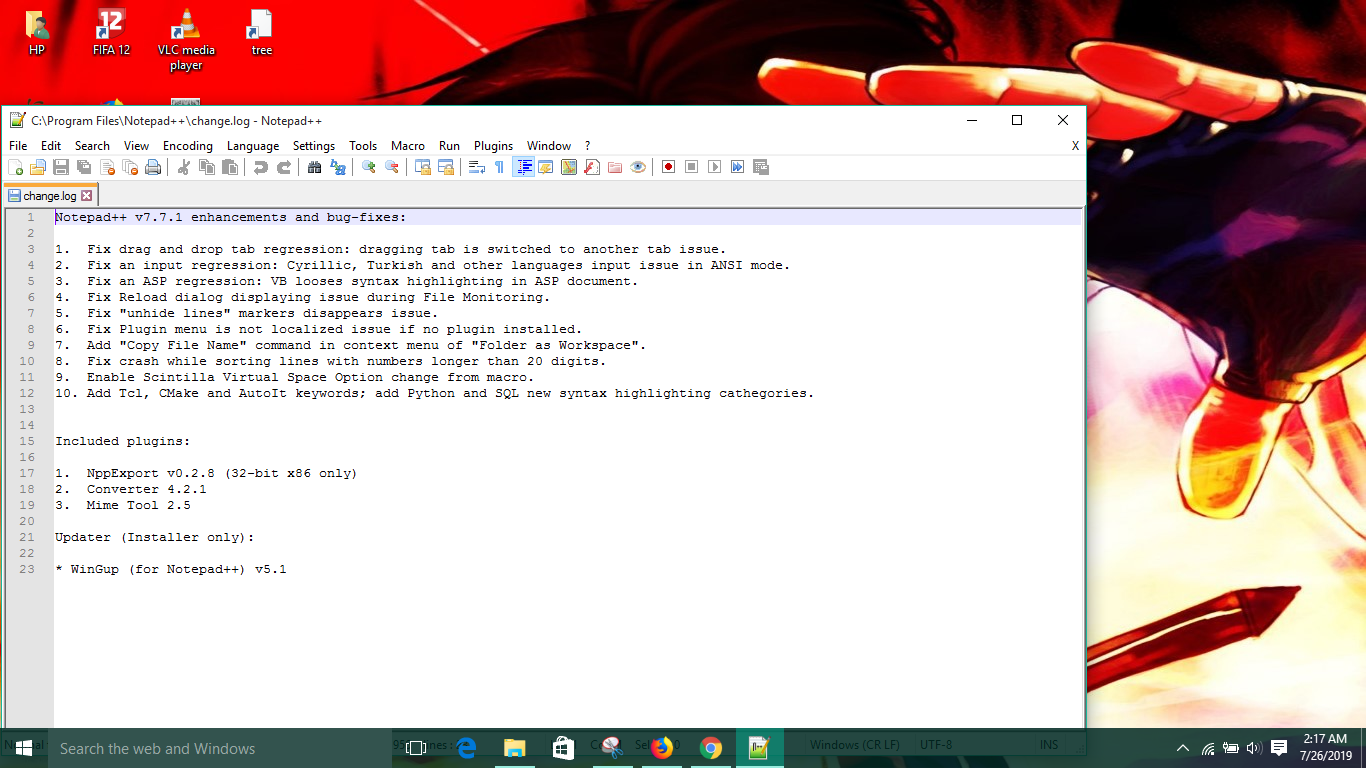Open Find with the binoculars icon

coord(314,167)
